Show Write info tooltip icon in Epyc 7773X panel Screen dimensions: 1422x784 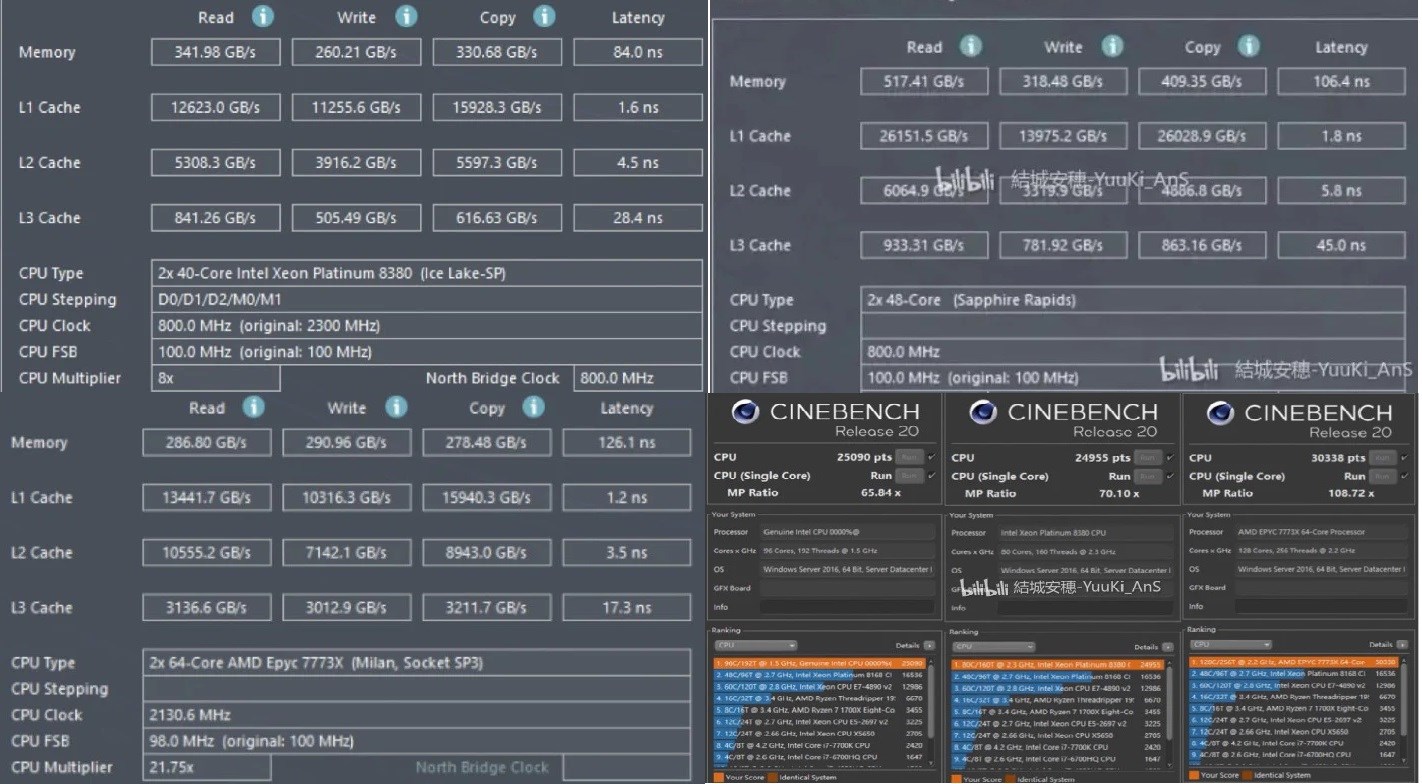pyautogui.click(x=396, y=407)
